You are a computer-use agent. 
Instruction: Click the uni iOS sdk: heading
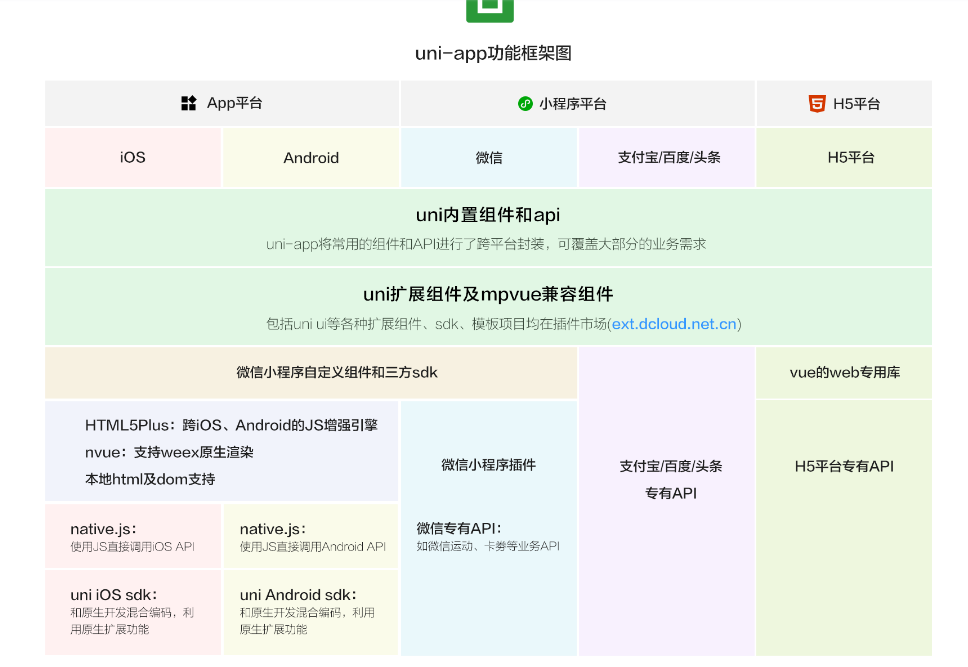coord(114,595)
